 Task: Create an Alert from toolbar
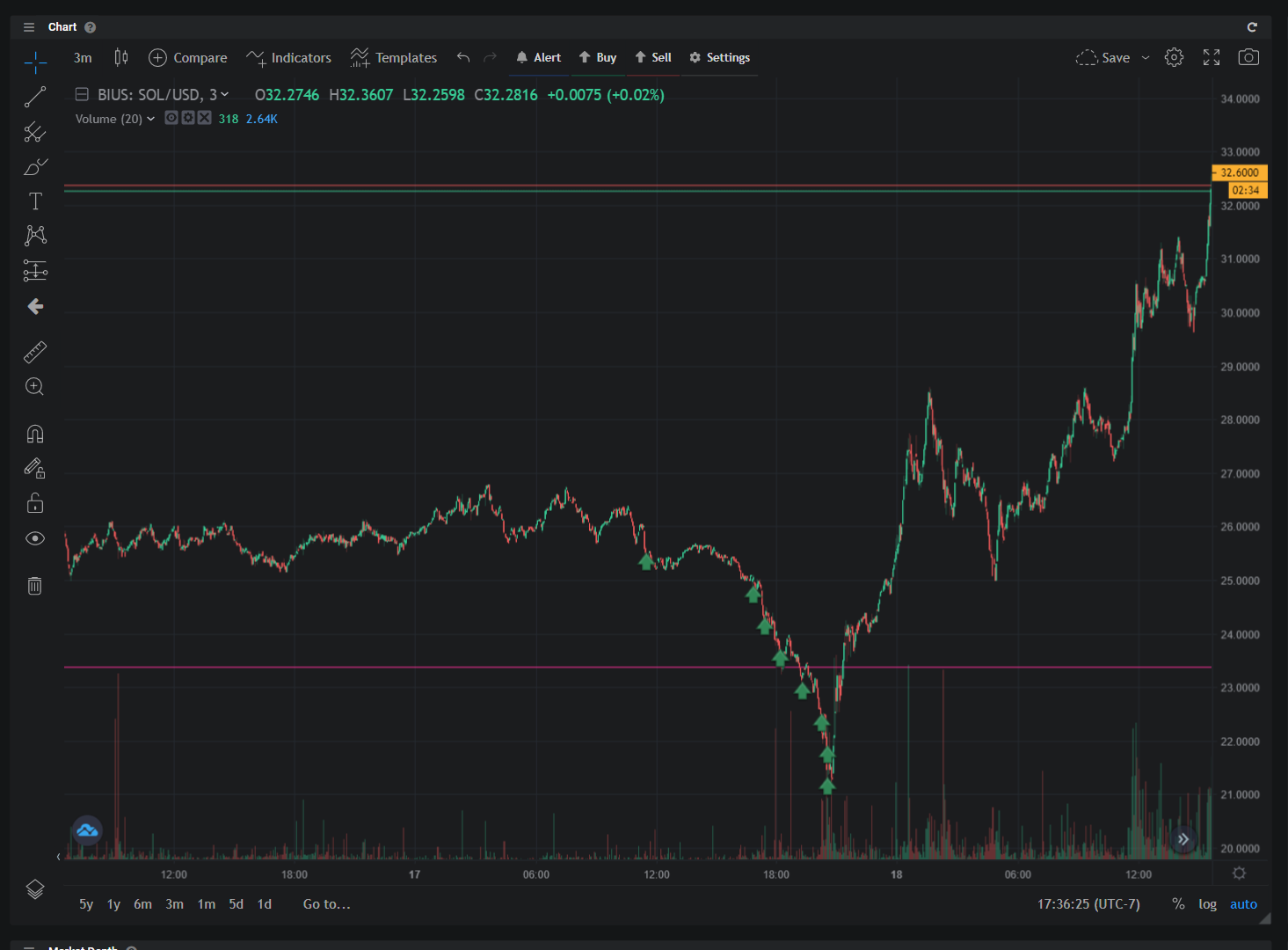click(538, 58)
